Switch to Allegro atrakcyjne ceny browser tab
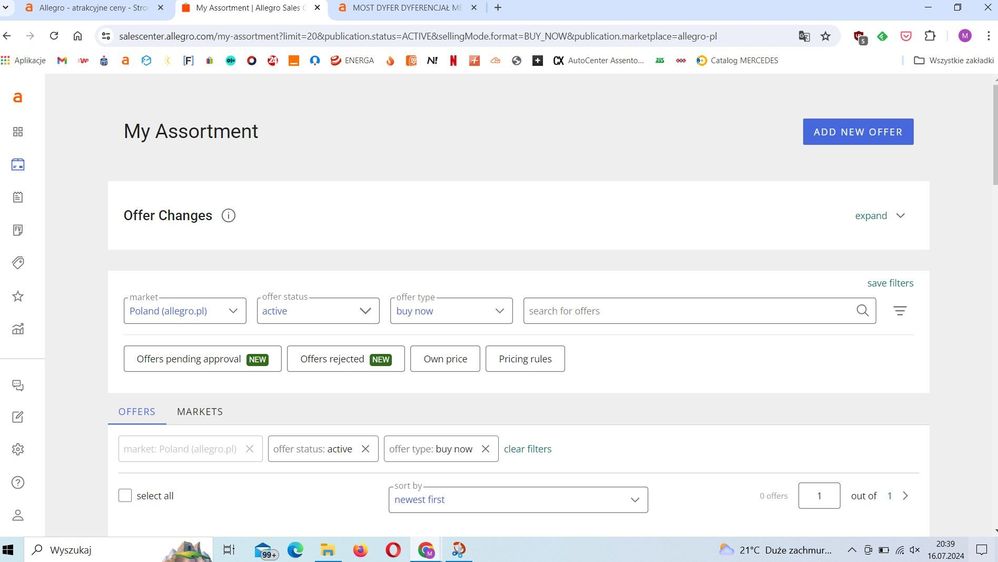The width and height of the screenshot is (998, 562). tap(93, 8)
